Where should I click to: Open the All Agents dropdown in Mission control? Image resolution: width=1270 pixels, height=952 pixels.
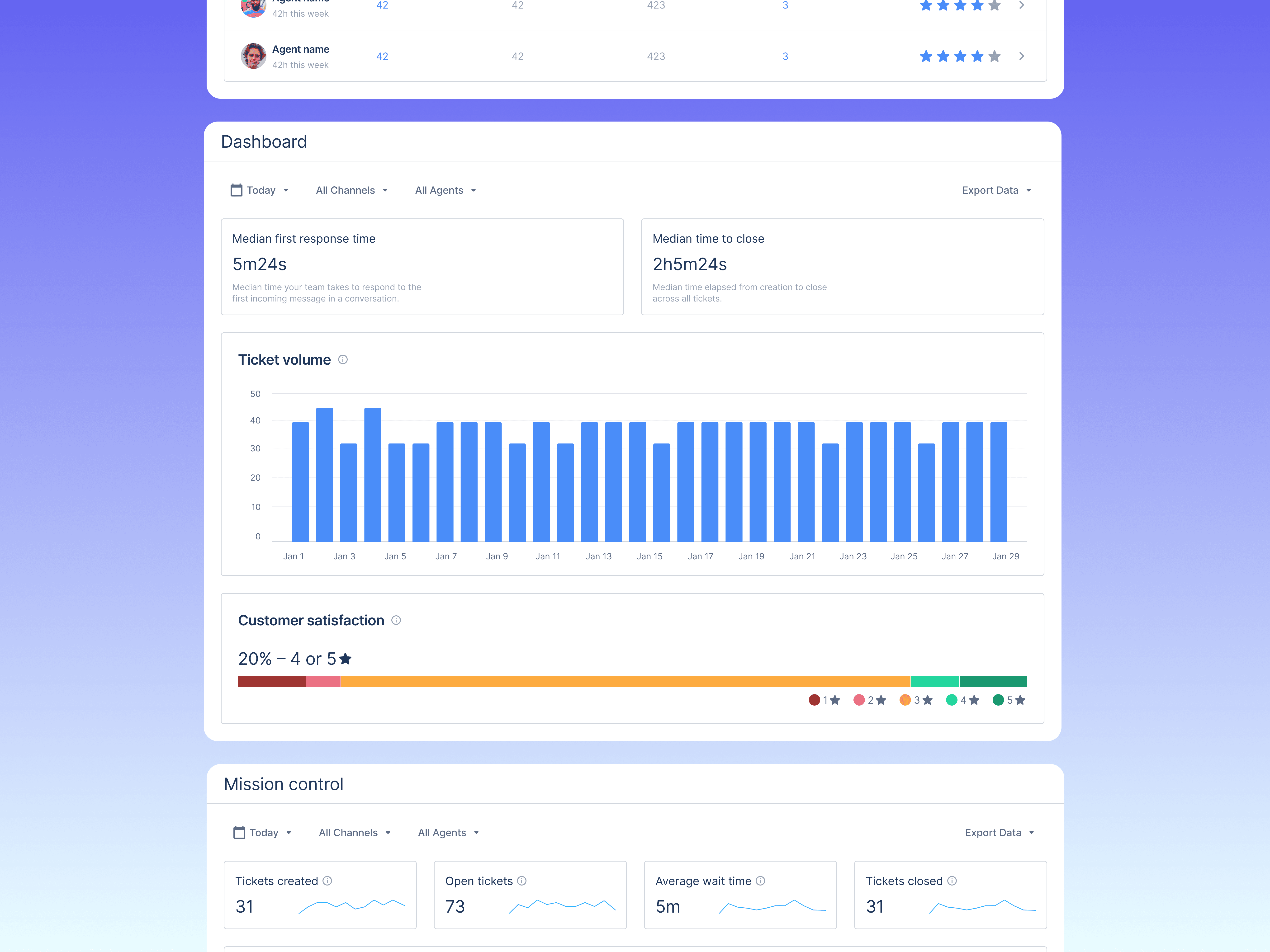[448, 833]
